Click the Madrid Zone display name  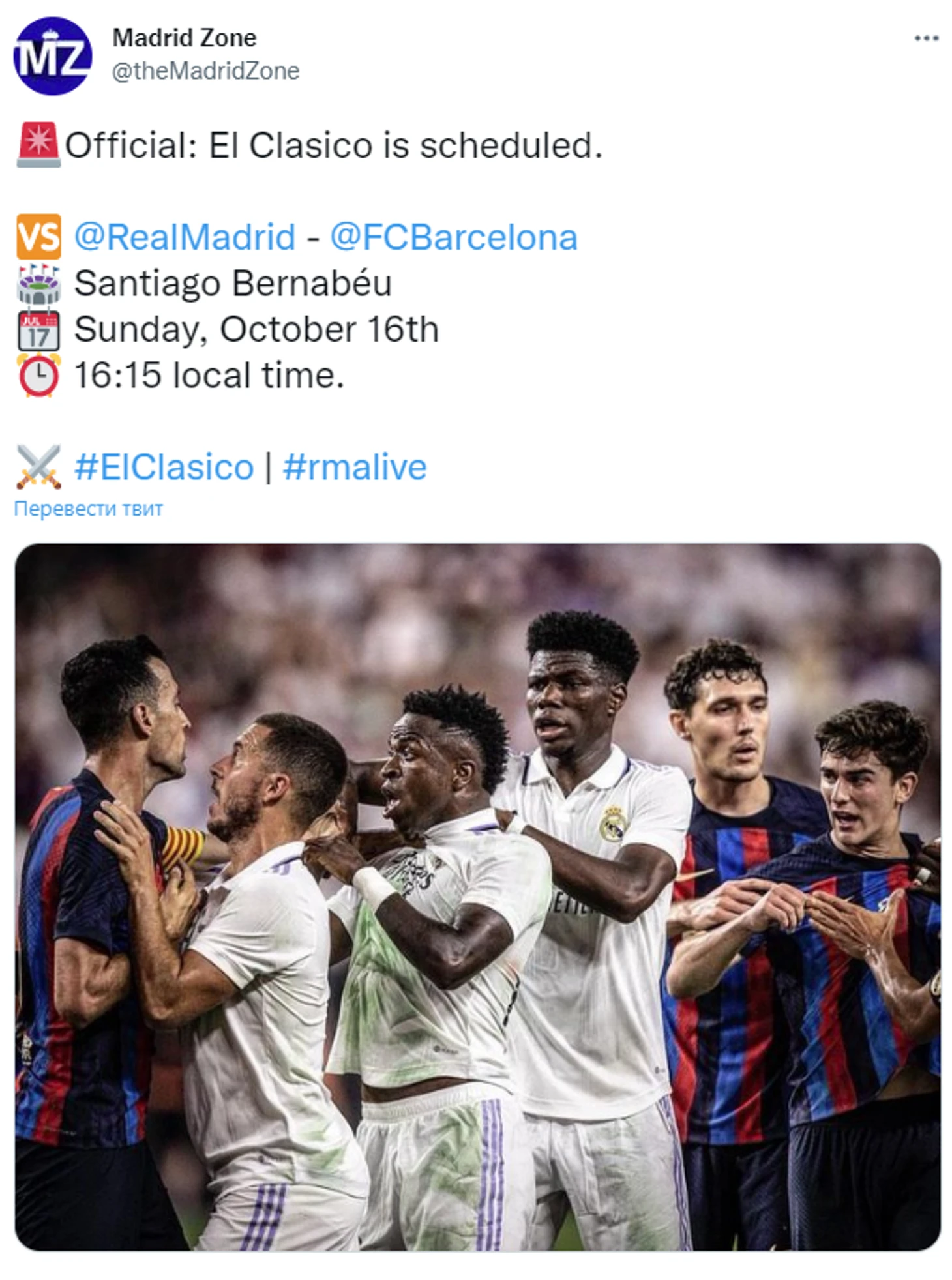click(185, 38)
